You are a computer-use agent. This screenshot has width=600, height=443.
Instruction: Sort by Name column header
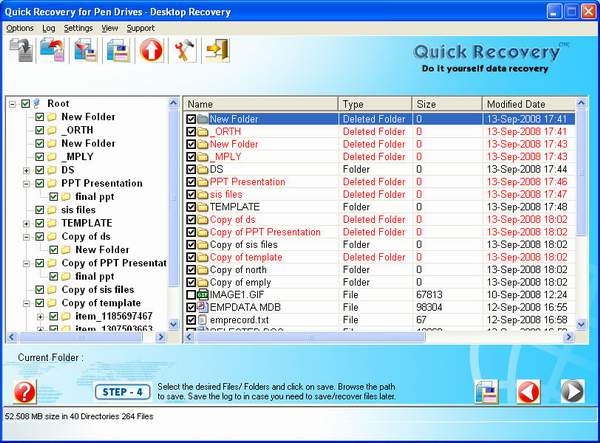click(261, 104)
